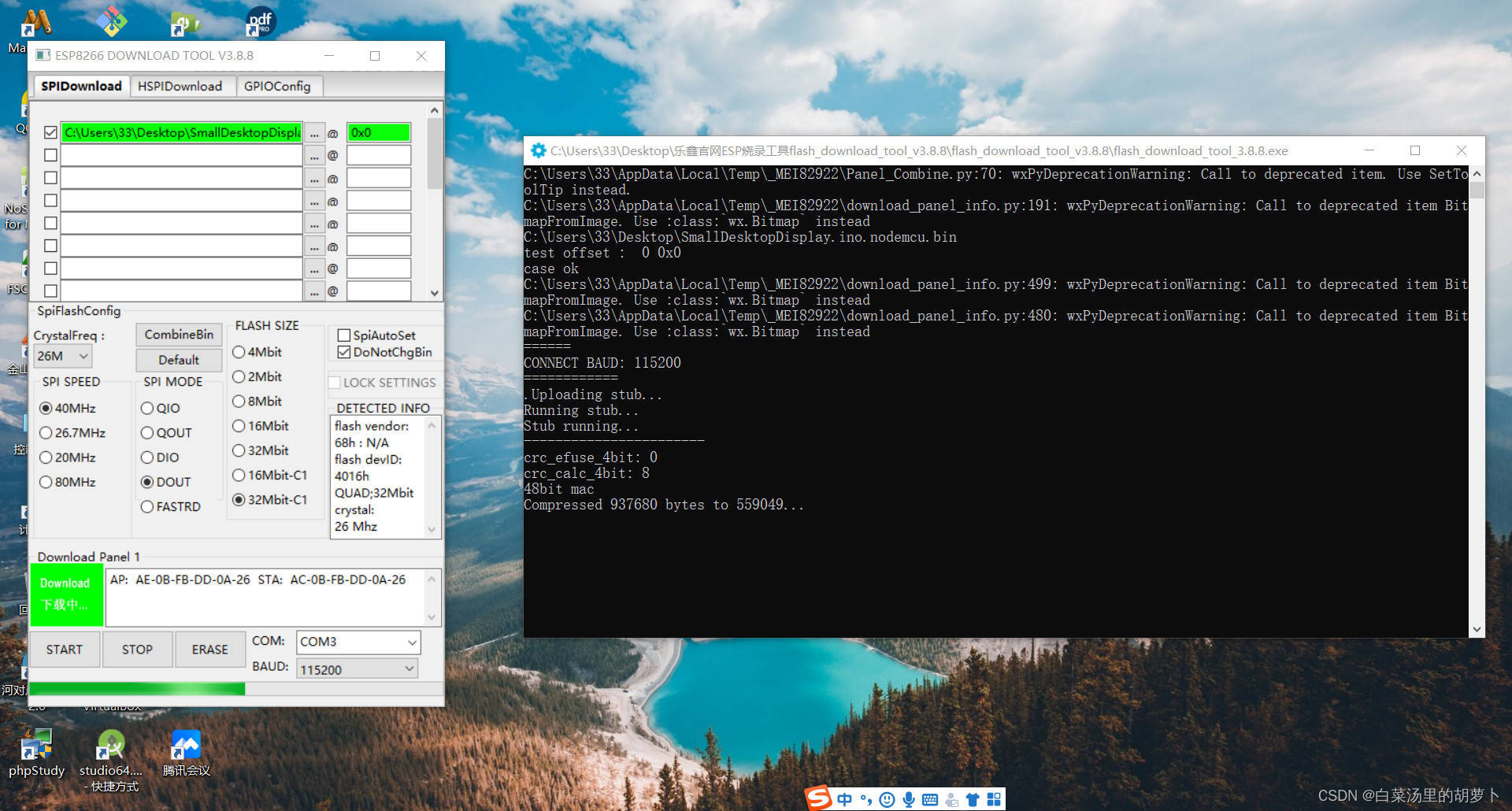Viewport: 1512px width, 811px height.
Task: Check the second firmware file row checkbox
Action: pos(50,155)
